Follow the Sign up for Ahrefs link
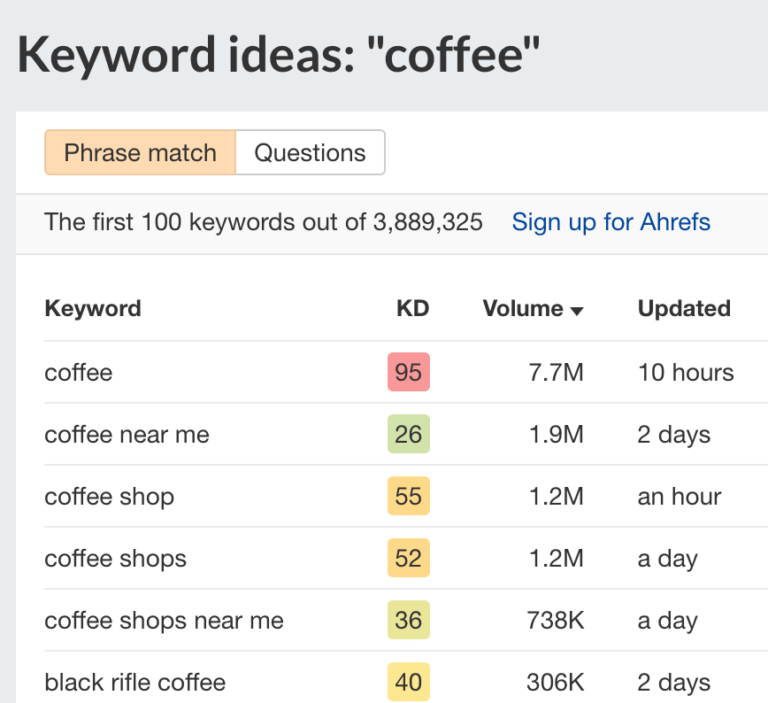Screen dimensions: 768x703 click(x=611, y=222)
